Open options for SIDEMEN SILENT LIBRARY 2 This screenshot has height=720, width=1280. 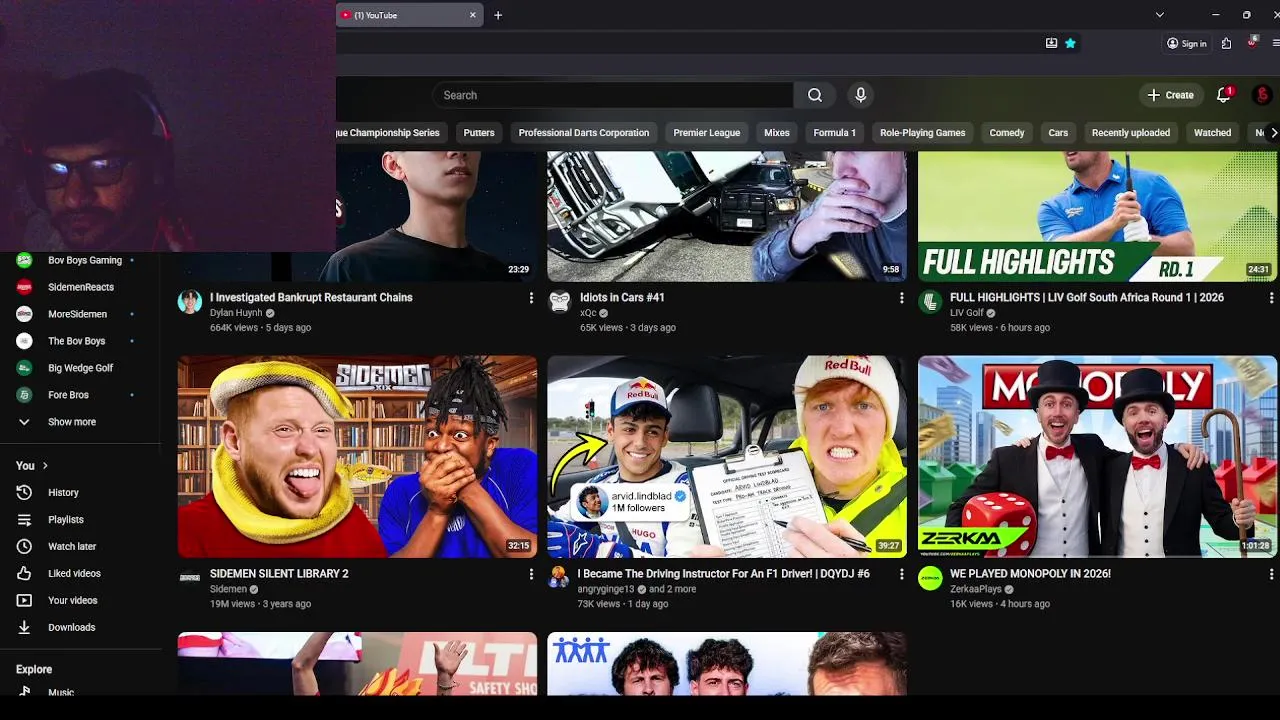tap(531, 574)
